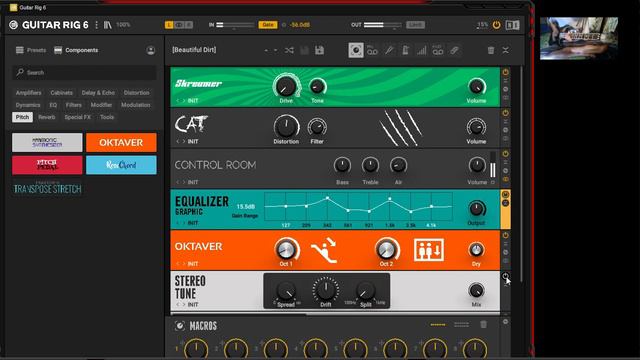Click the library browser icon in the header

pyautogui.click(x=107, y=25)
